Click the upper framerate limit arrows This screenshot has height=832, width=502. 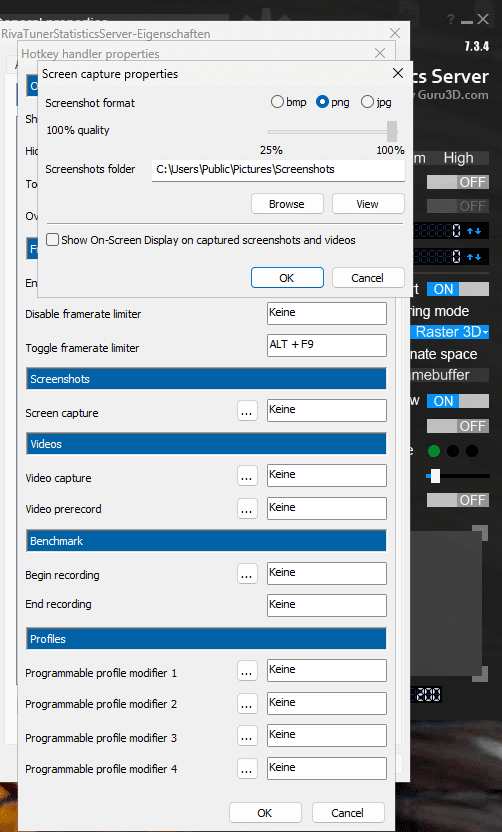(x=474, y=231)
